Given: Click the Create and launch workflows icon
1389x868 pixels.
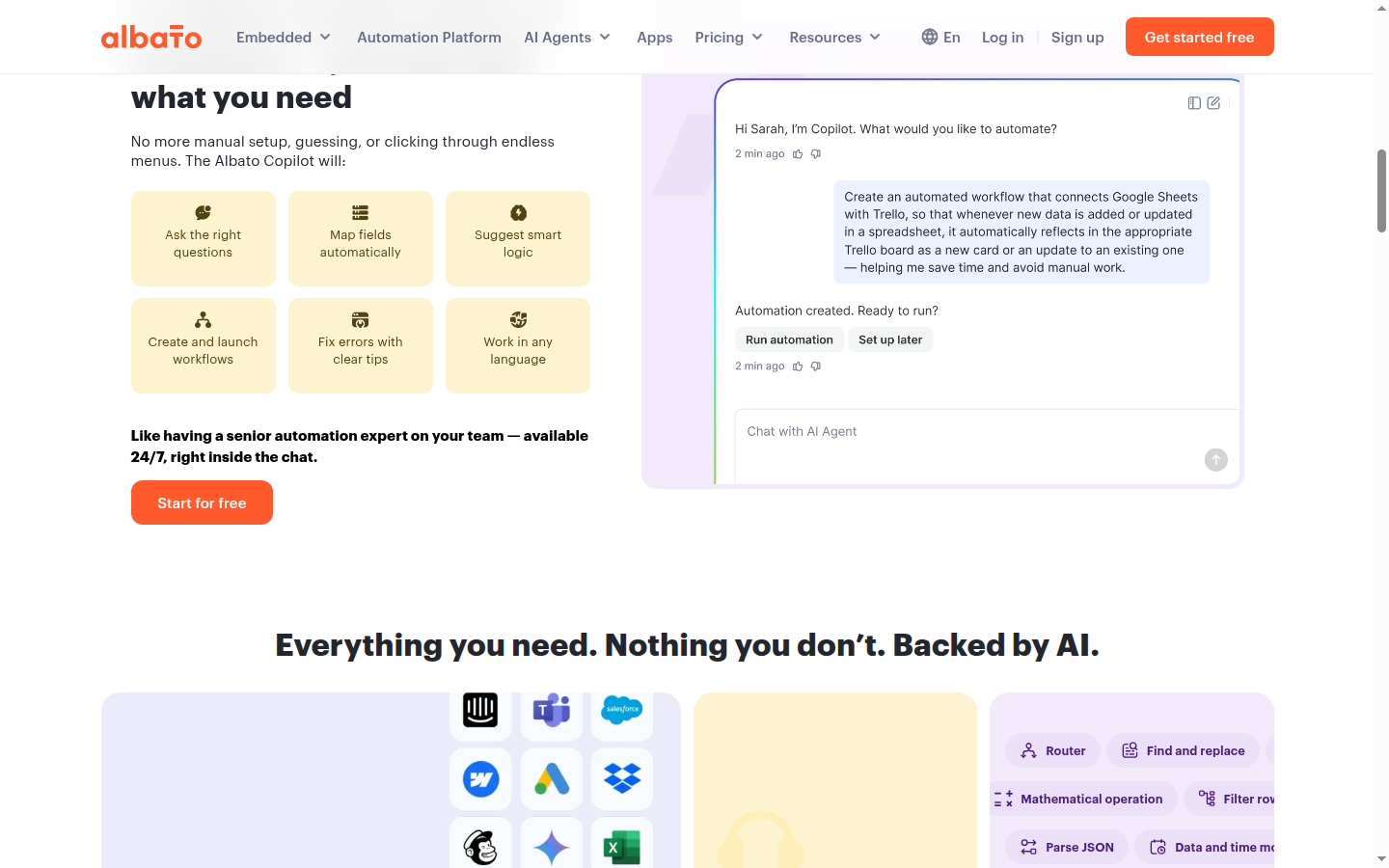Looking at the screenshot, I should point(203,320).
